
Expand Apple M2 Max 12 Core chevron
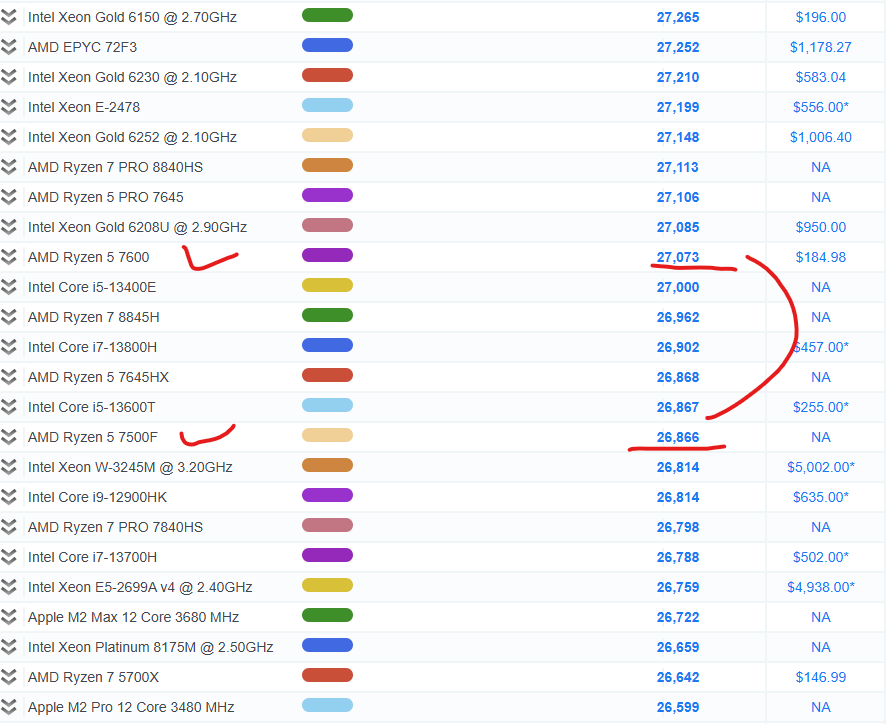tap(9, 617)
